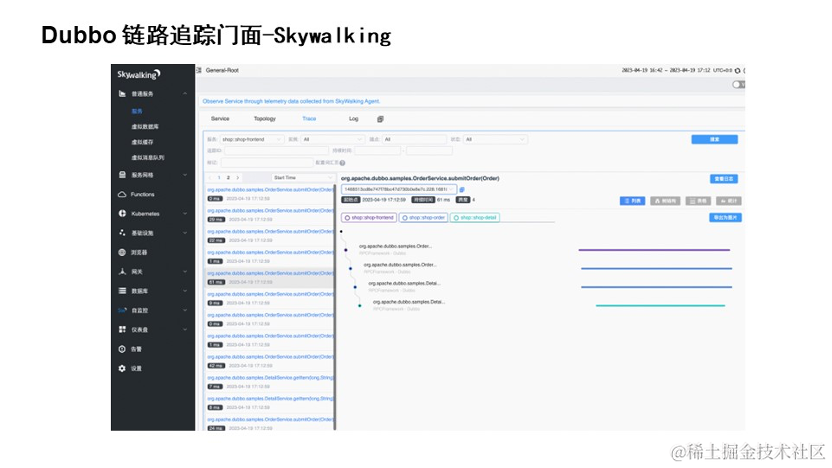832x468 pixels.
Task: Click the teal span node at the bottom of the tree
Action: pyautogui.click(x=360, y=306)
